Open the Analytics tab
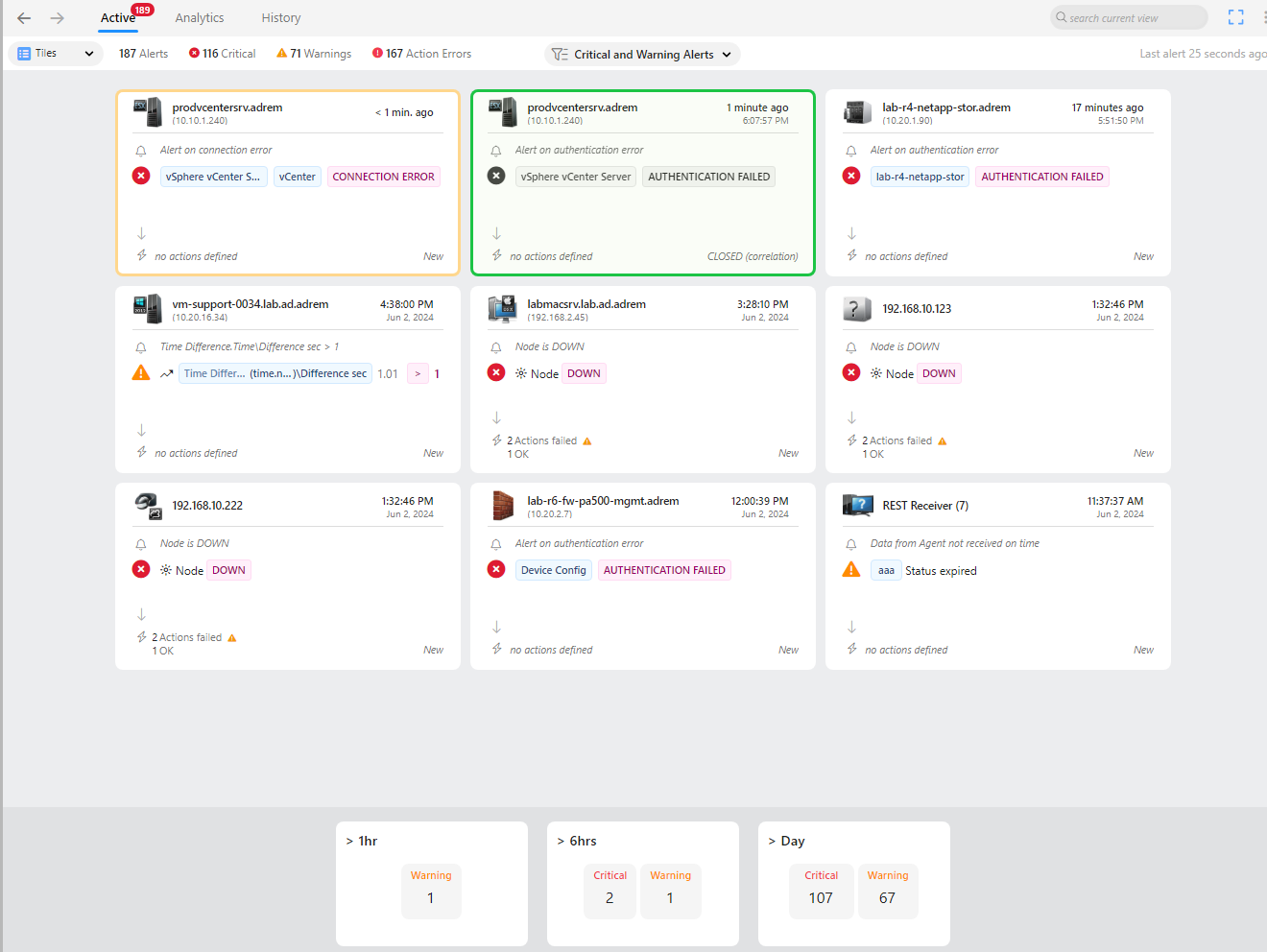This screenshot has height=952, width=1267. [200, 18]
